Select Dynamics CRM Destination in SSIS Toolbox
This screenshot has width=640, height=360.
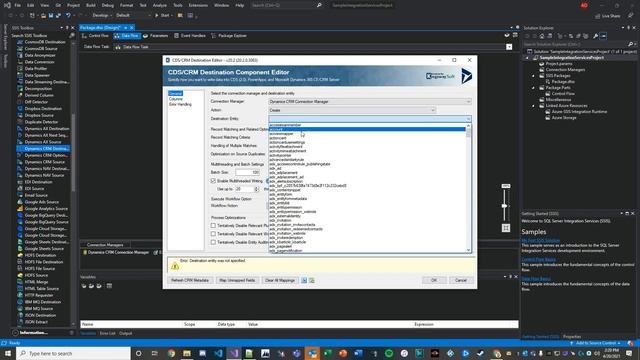tap(43, 149)
